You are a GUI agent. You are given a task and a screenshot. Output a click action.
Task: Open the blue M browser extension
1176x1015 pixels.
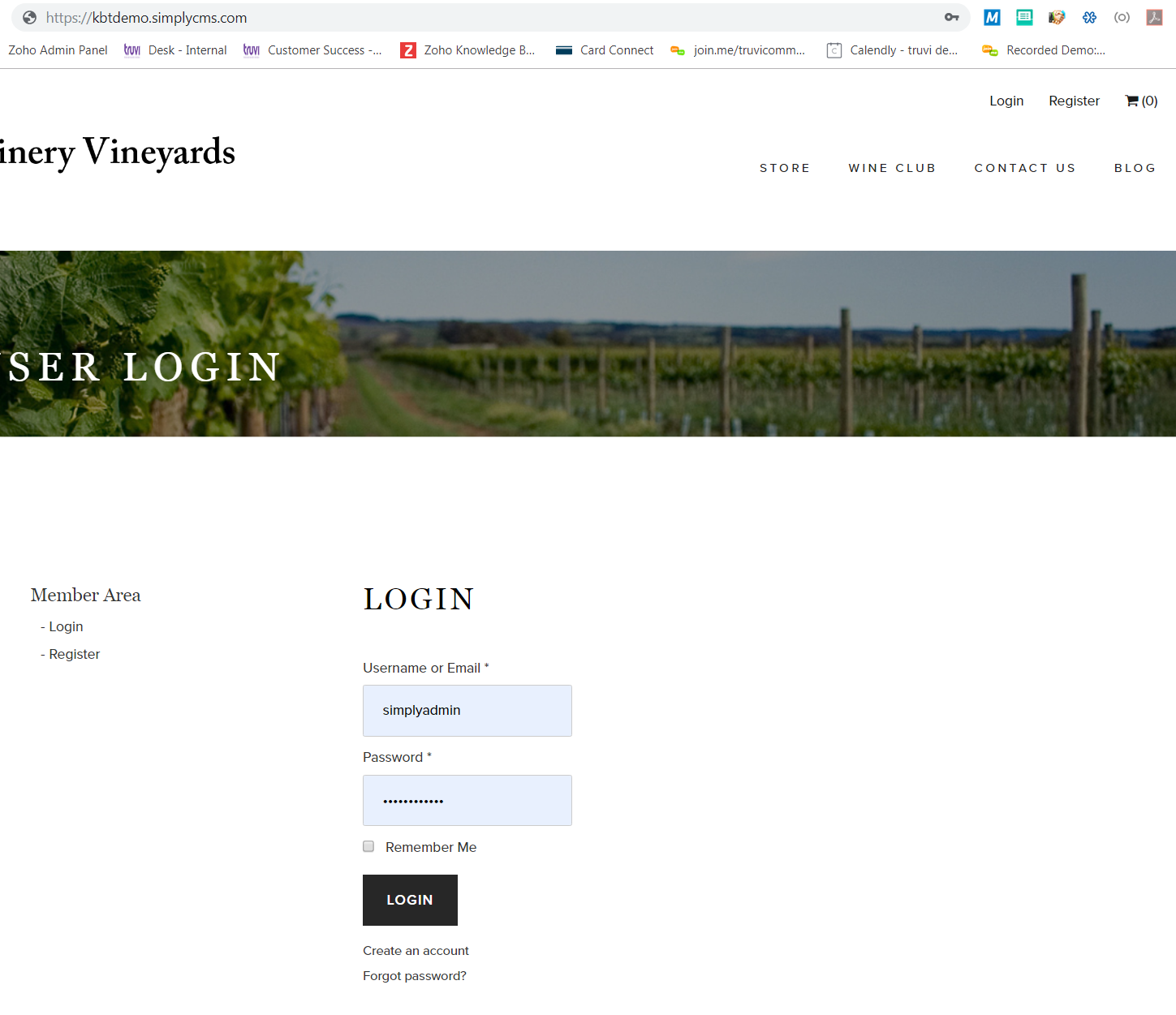point(992,17)
